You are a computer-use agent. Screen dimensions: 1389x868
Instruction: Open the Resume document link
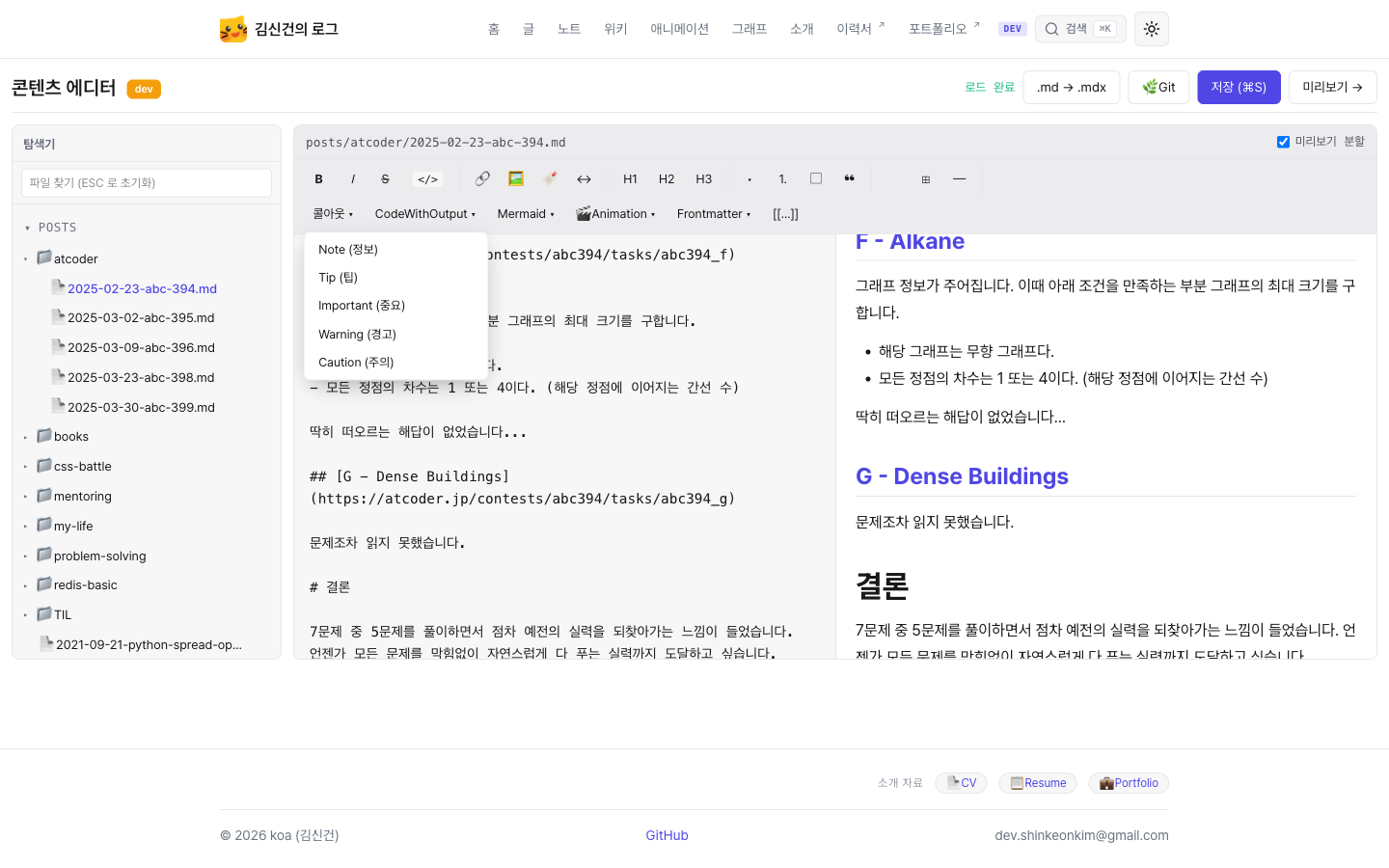click(1038, 783)
